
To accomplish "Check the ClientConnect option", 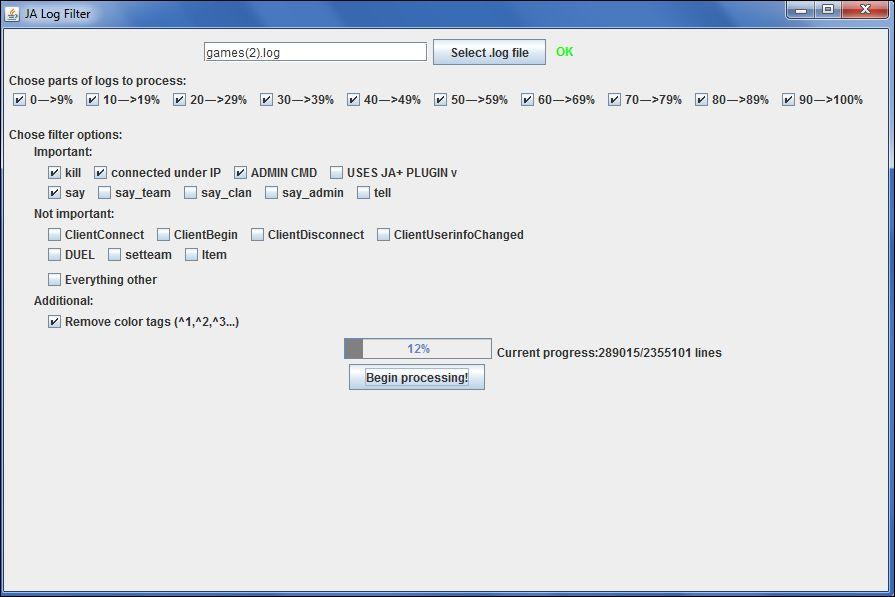I will point(54,235).
